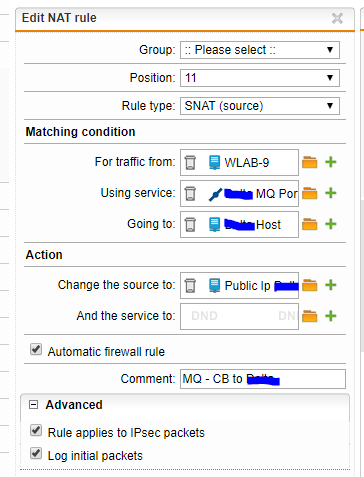The width and height of the screenshot is (364, 477).
Task: Open the Group dropdown
Action: click(x=260, y=50)
